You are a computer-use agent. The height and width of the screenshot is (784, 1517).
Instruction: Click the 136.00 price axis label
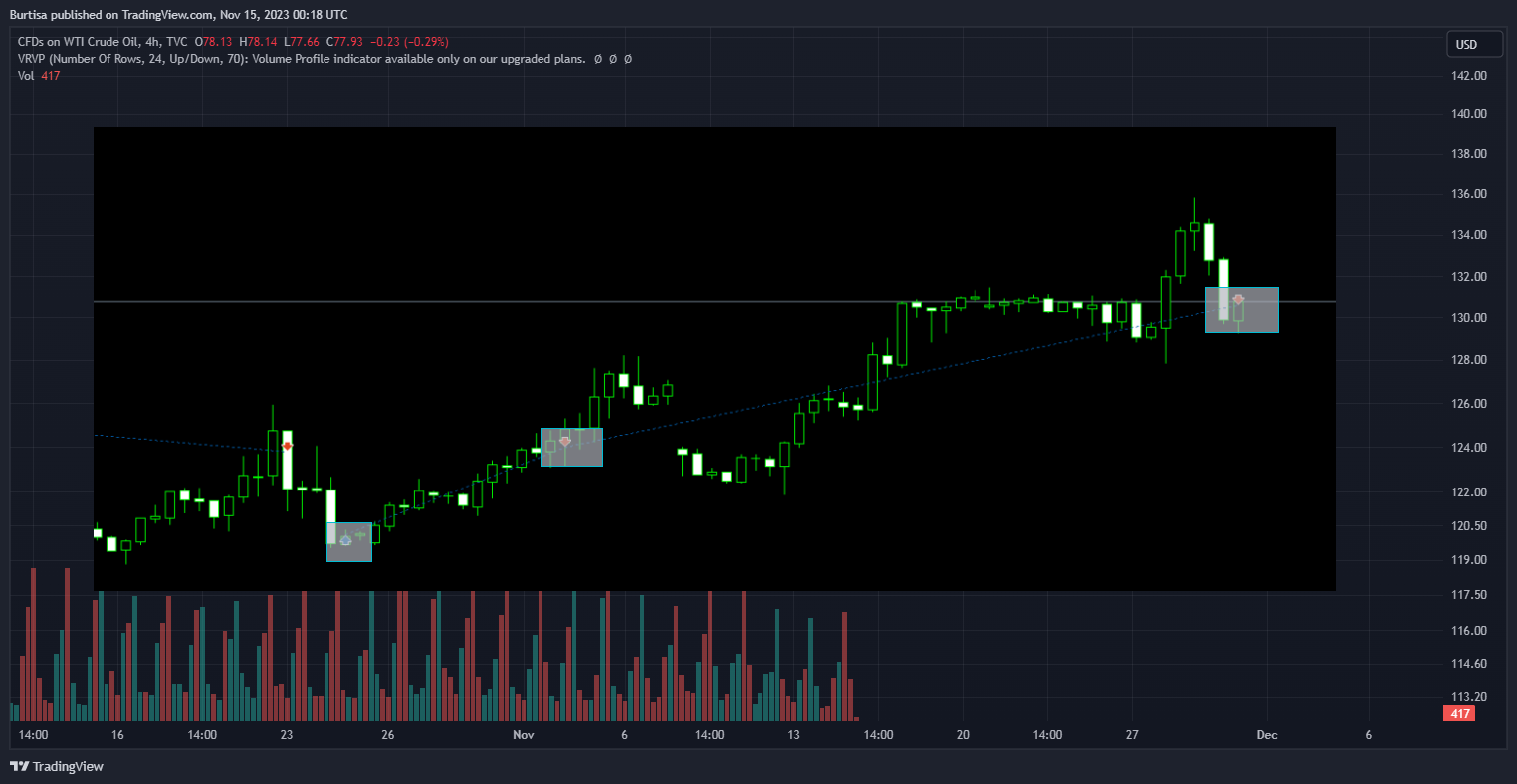[x=1470, y=194]
